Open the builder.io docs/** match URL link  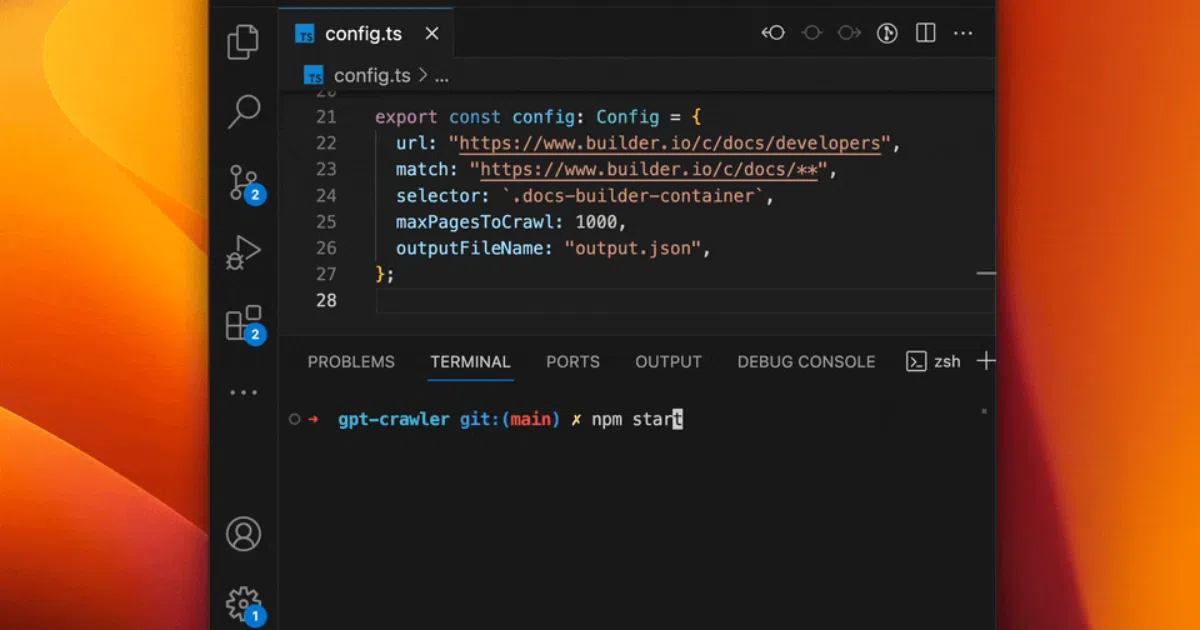coord(648,170)
